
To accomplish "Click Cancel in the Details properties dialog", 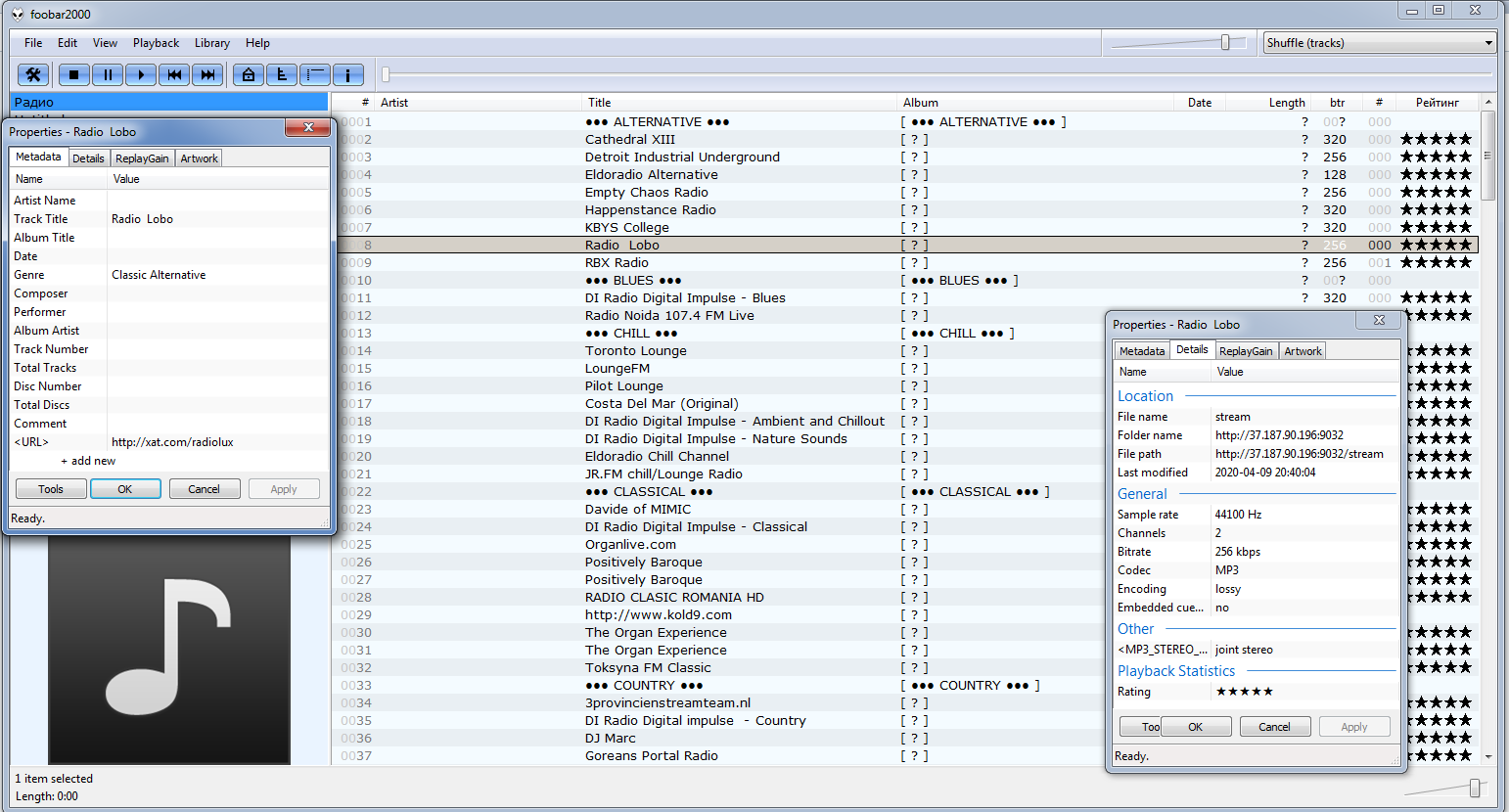I will [x=1274, y=727].
